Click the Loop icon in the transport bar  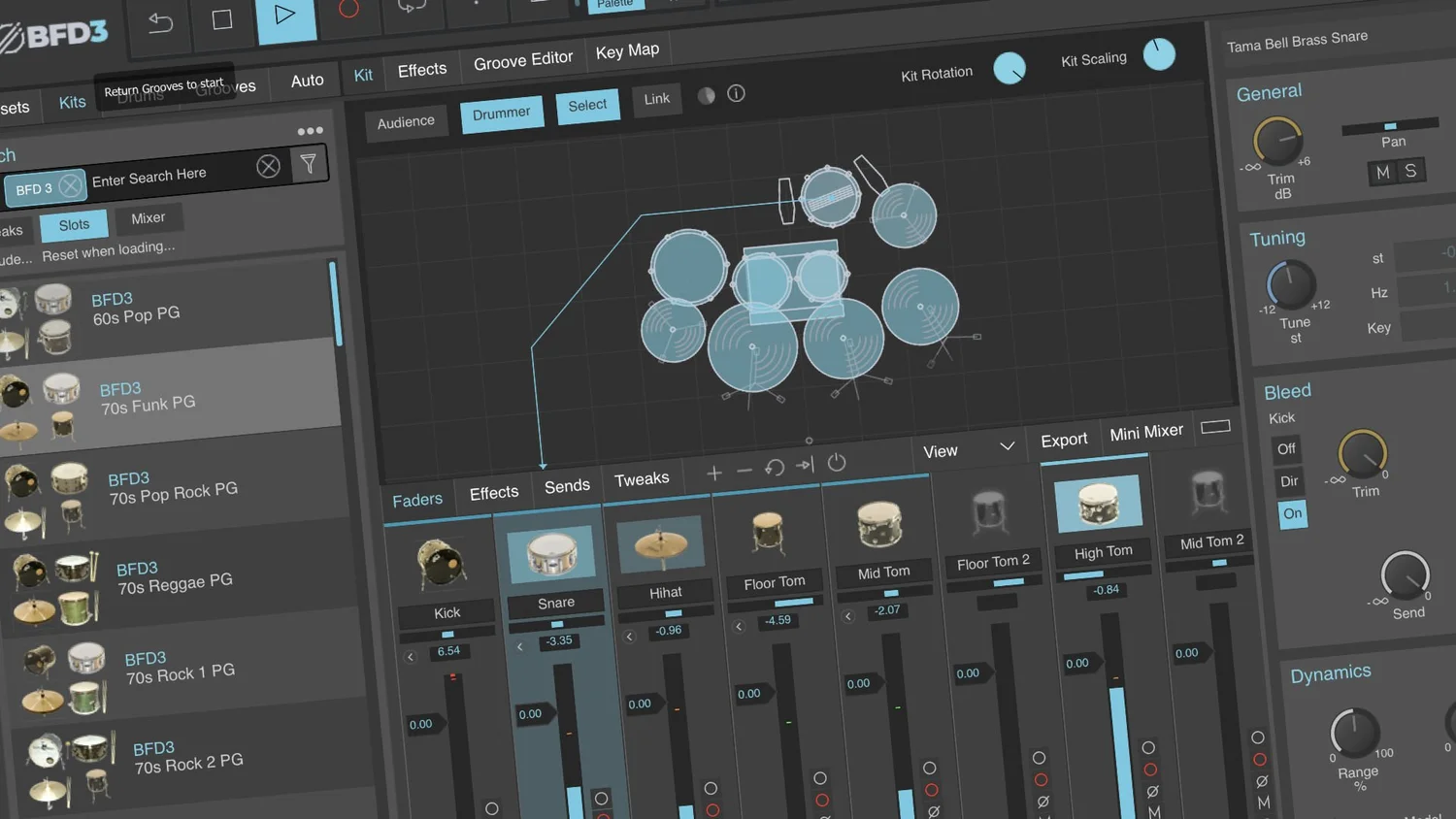412,7
